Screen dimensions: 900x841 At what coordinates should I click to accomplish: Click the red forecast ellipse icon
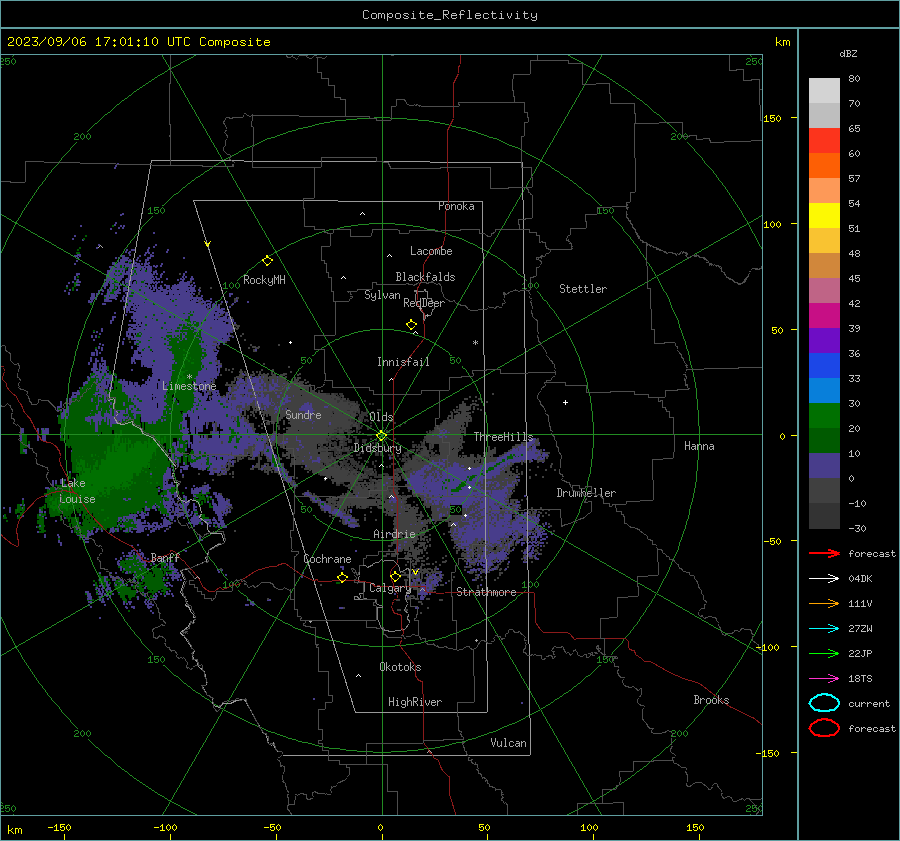pyautogui.click(x=824, y=728)
